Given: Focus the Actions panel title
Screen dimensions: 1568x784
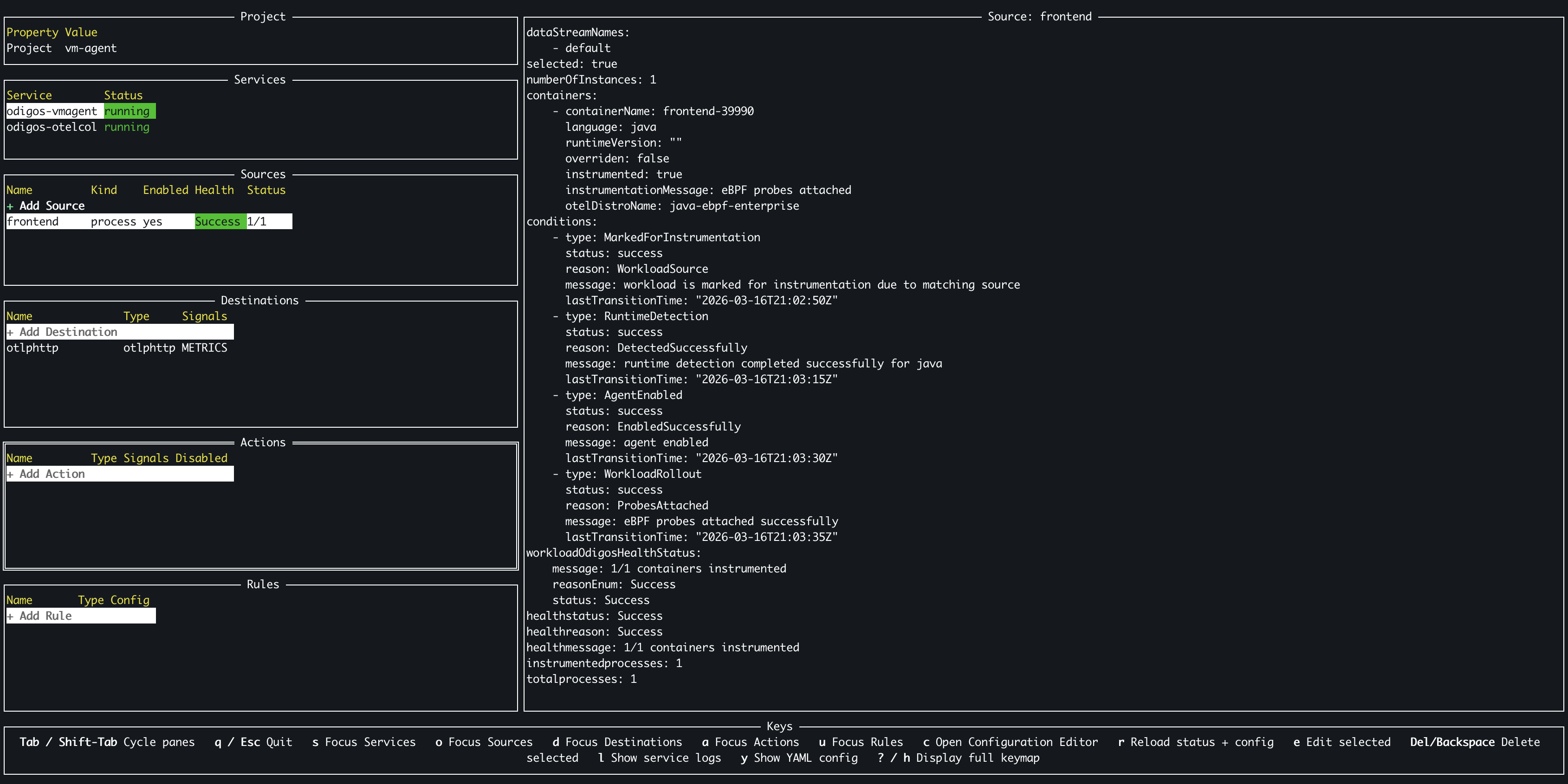Looking at the screenshot, I should tap(262, 442).
